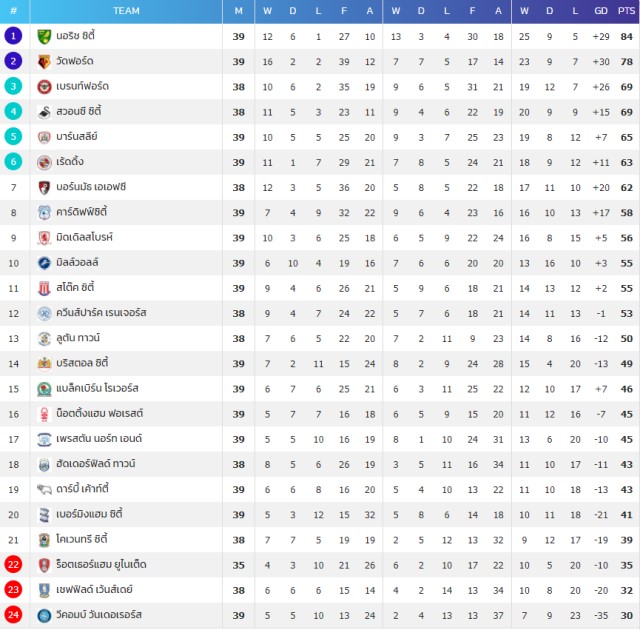The image size is (640, 630).
Task: Click the Nottingham Forest tree crest
Action: pyautogui.click(x=44, y=414)
